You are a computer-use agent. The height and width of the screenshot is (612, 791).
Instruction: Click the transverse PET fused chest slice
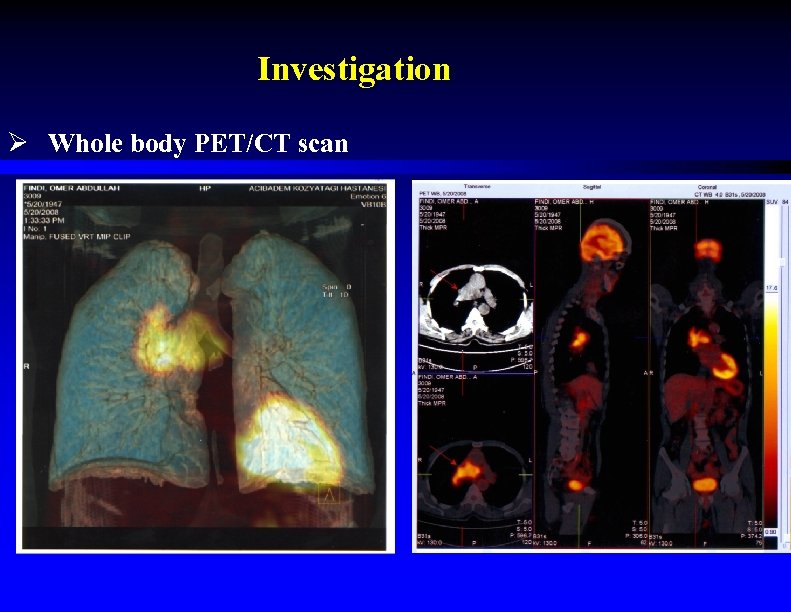[475, 477]
